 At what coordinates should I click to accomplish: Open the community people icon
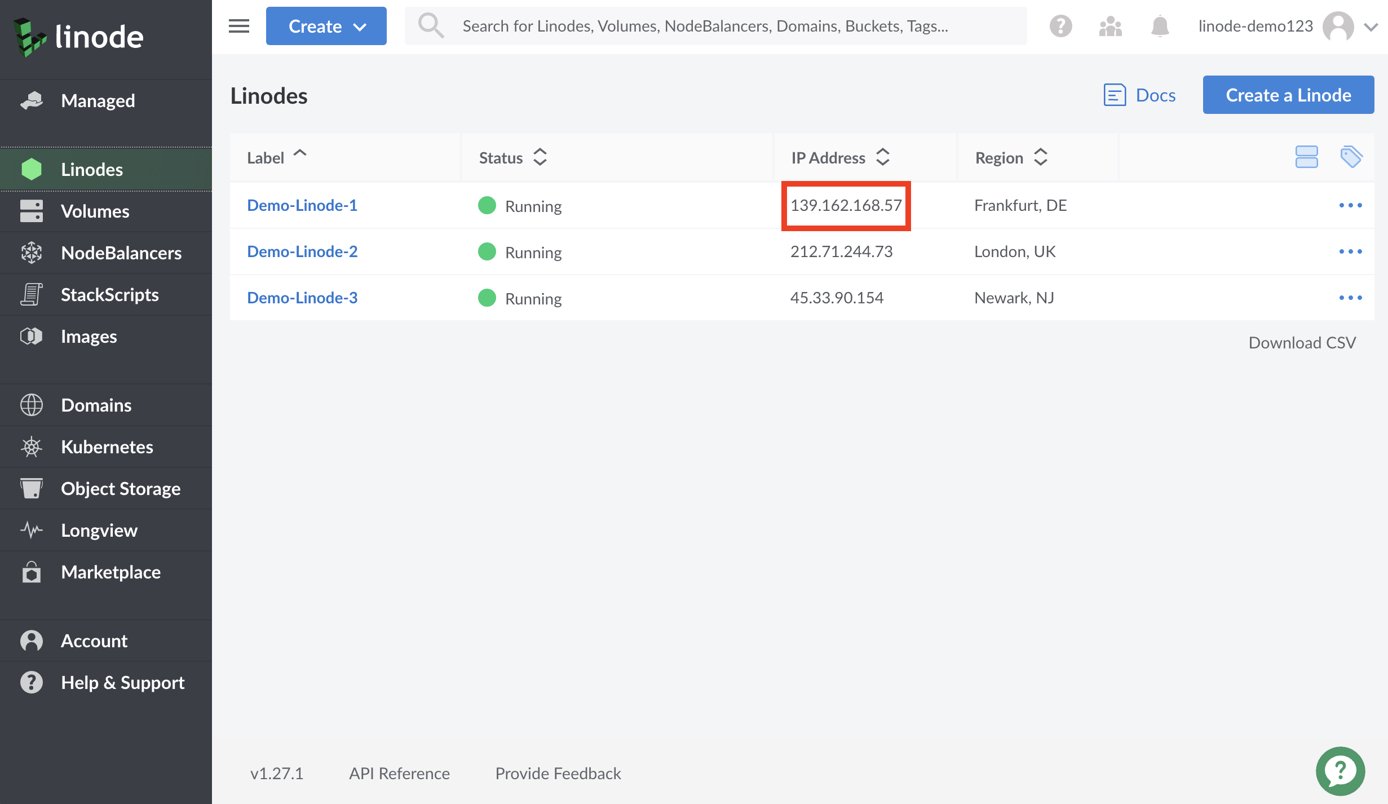[1110, 27]
